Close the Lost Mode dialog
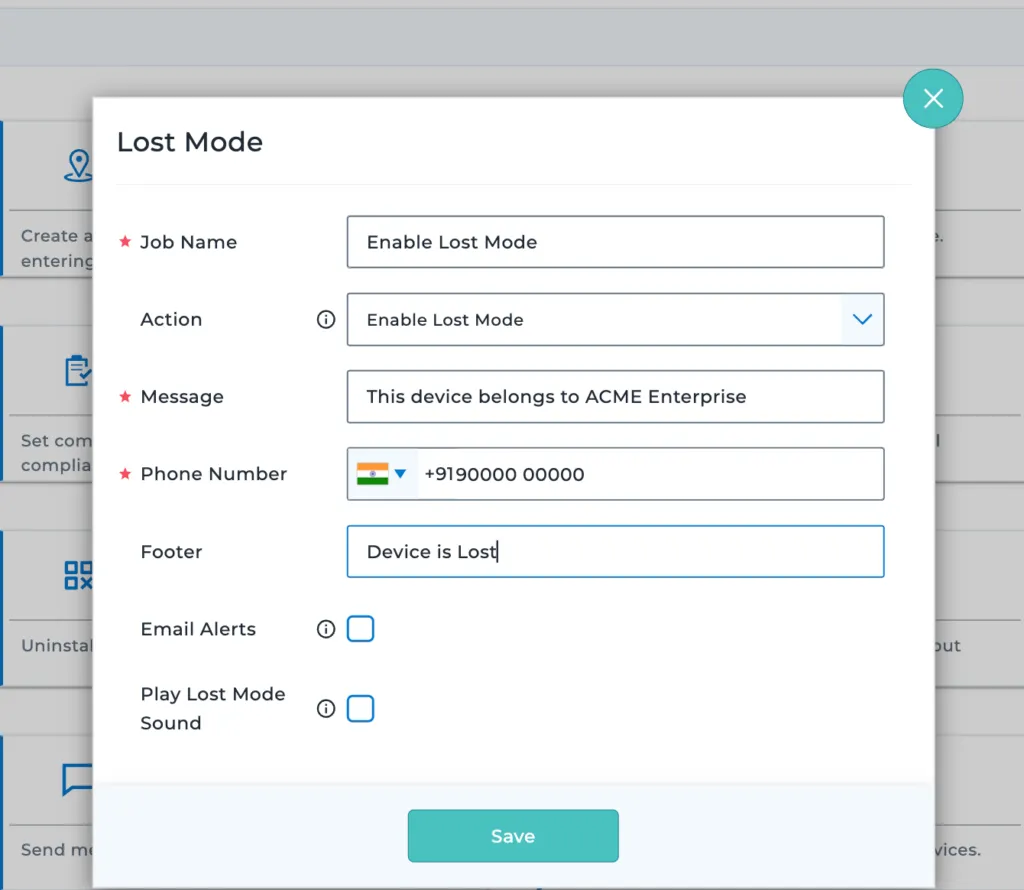Screen dimensions: 1024x890 933,99
